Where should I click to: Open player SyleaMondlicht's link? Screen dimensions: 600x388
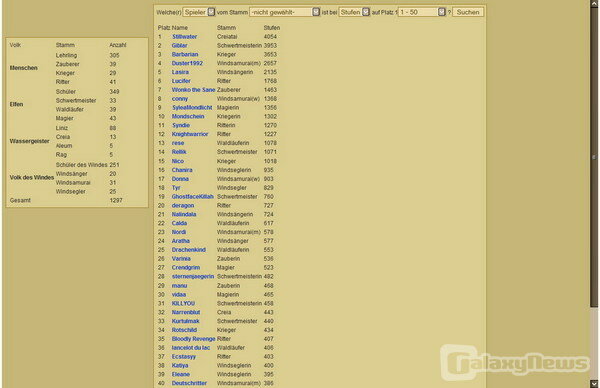pos(192,108)
